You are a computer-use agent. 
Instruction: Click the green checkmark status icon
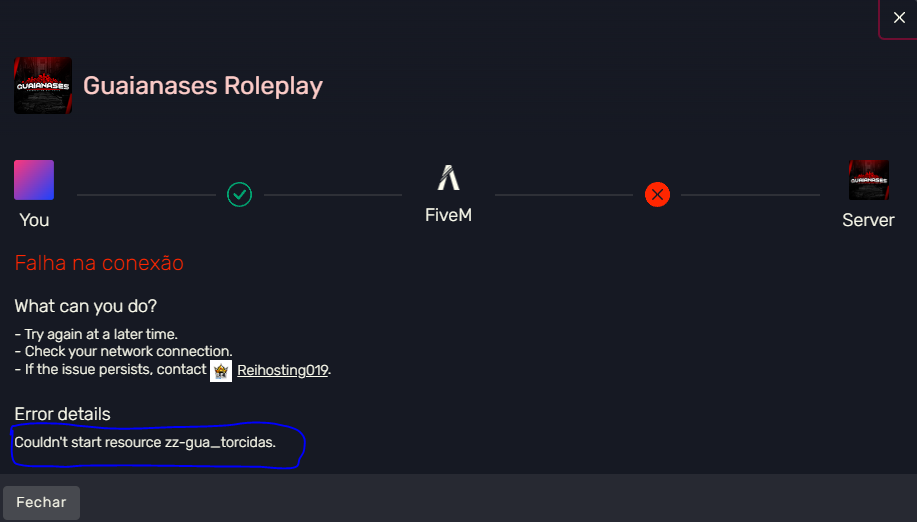239,194
